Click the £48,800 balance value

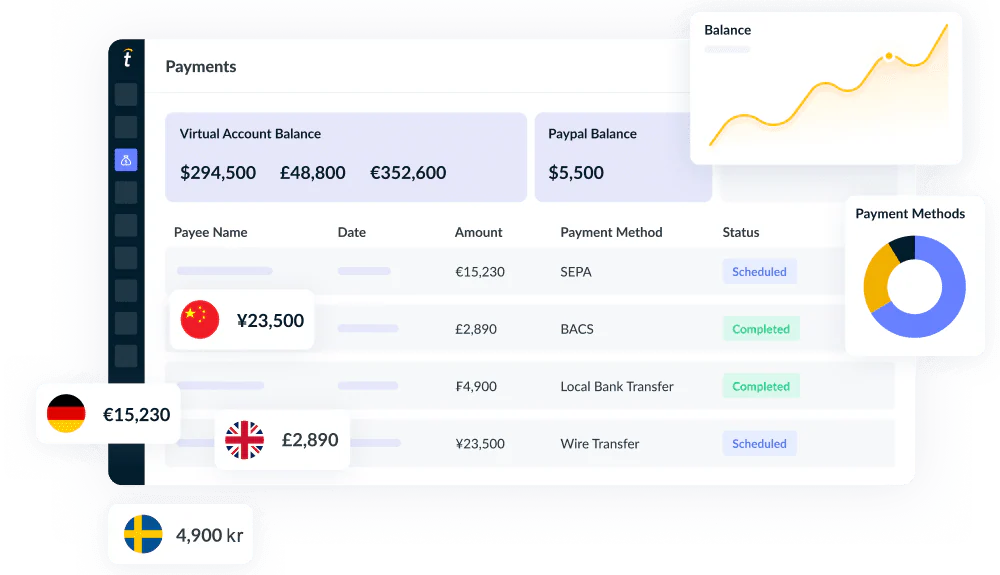coord(312,173)
